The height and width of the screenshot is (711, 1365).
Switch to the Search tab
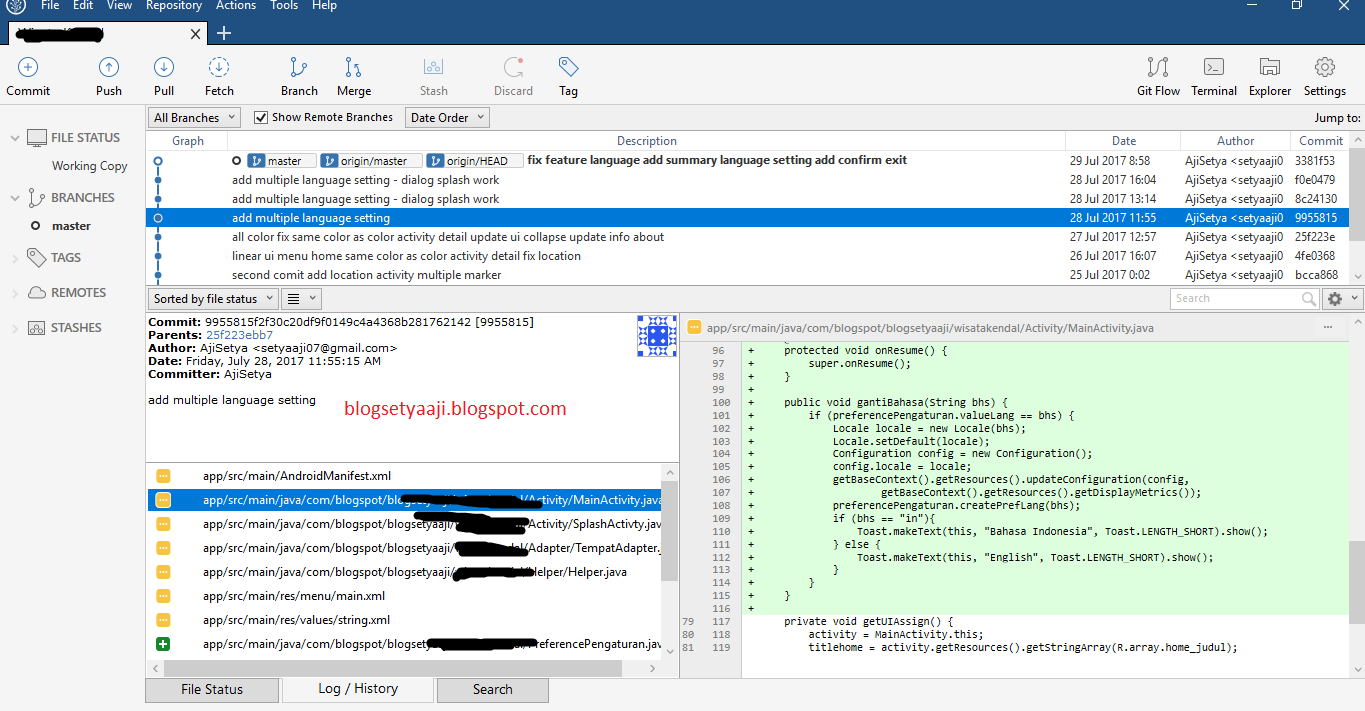492,689
